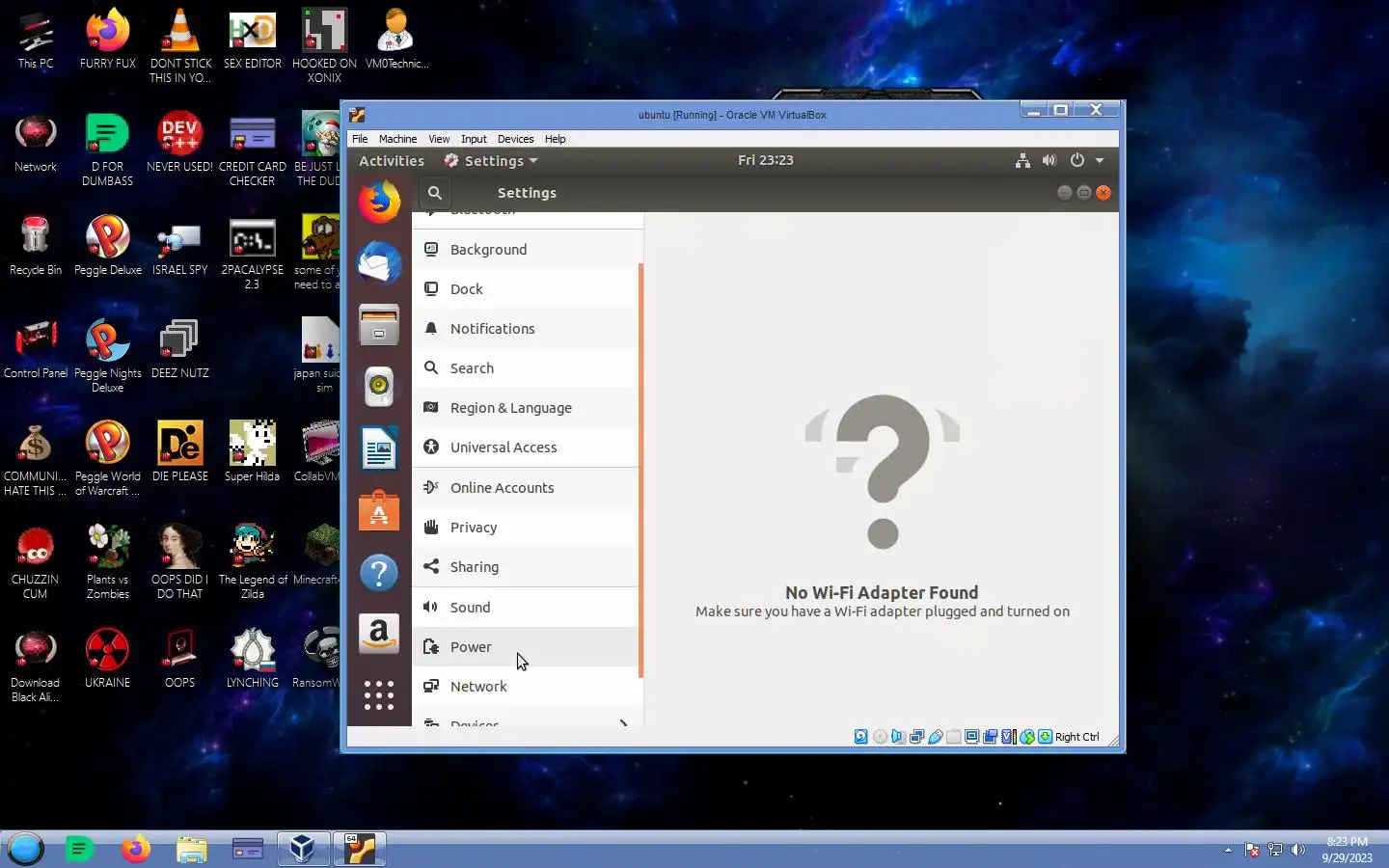The image size is (1389, 868).
Task: Select VM0Technic desktop icon
Action: point(396,41)
